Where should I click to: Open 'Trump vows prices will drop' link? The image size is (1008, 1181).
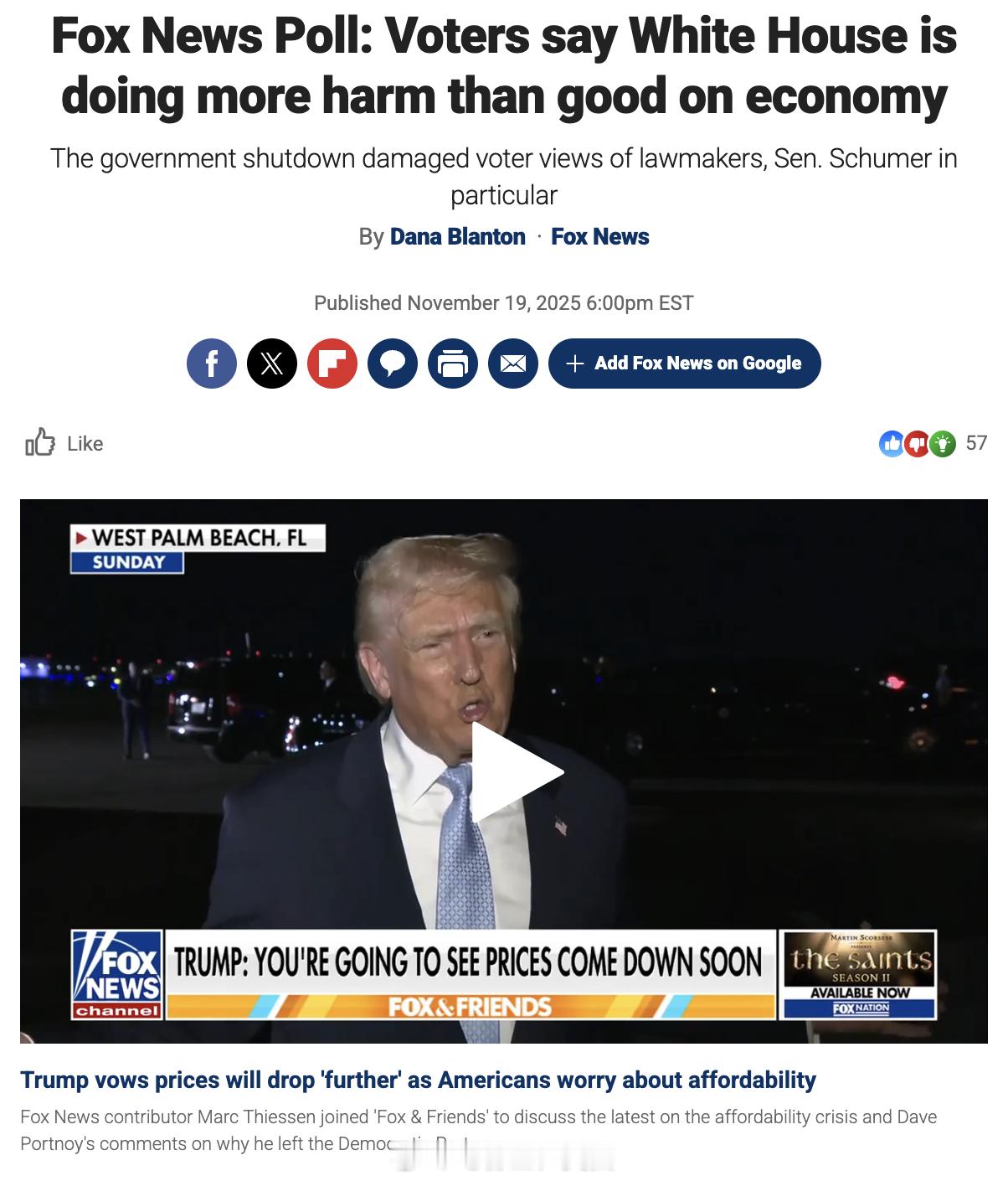[418, 1080]
